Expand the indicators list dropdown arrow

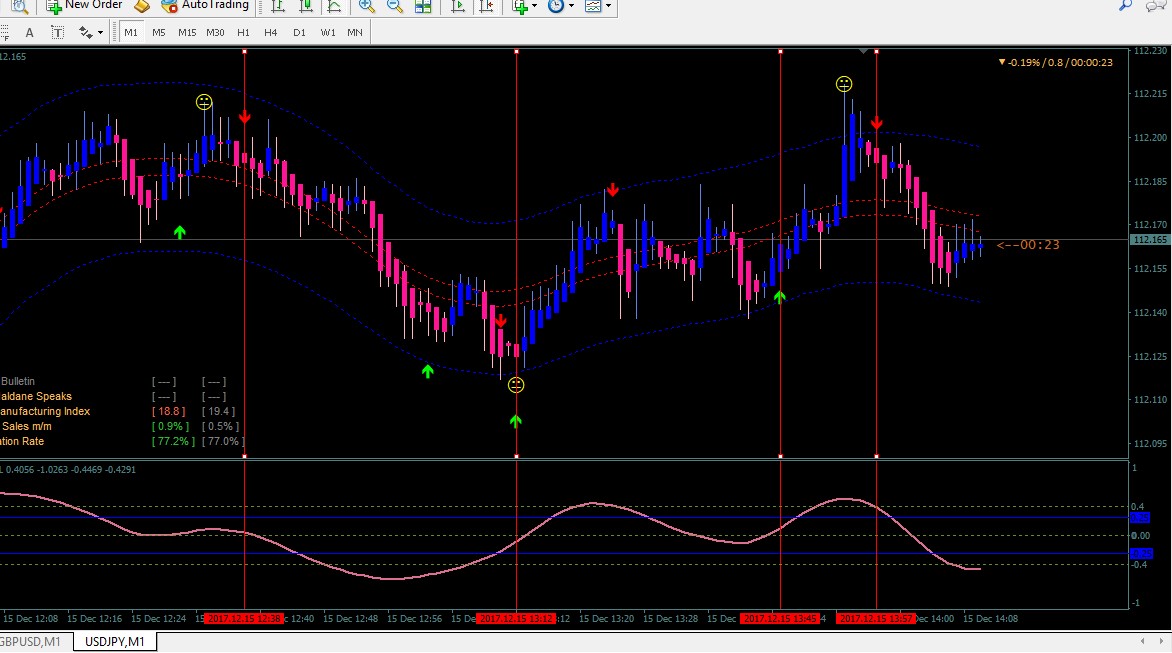tap(534, 6)
